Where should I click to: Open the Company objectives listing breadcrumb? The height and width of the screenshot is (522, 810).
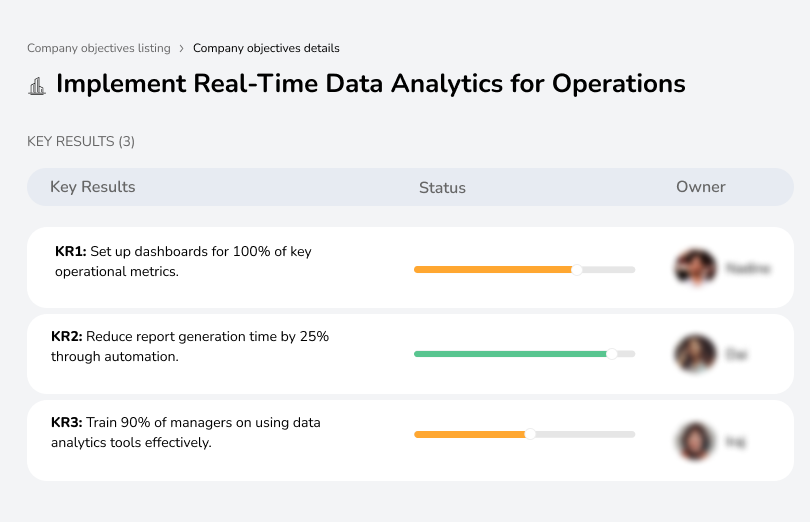(x=99, y=48)
